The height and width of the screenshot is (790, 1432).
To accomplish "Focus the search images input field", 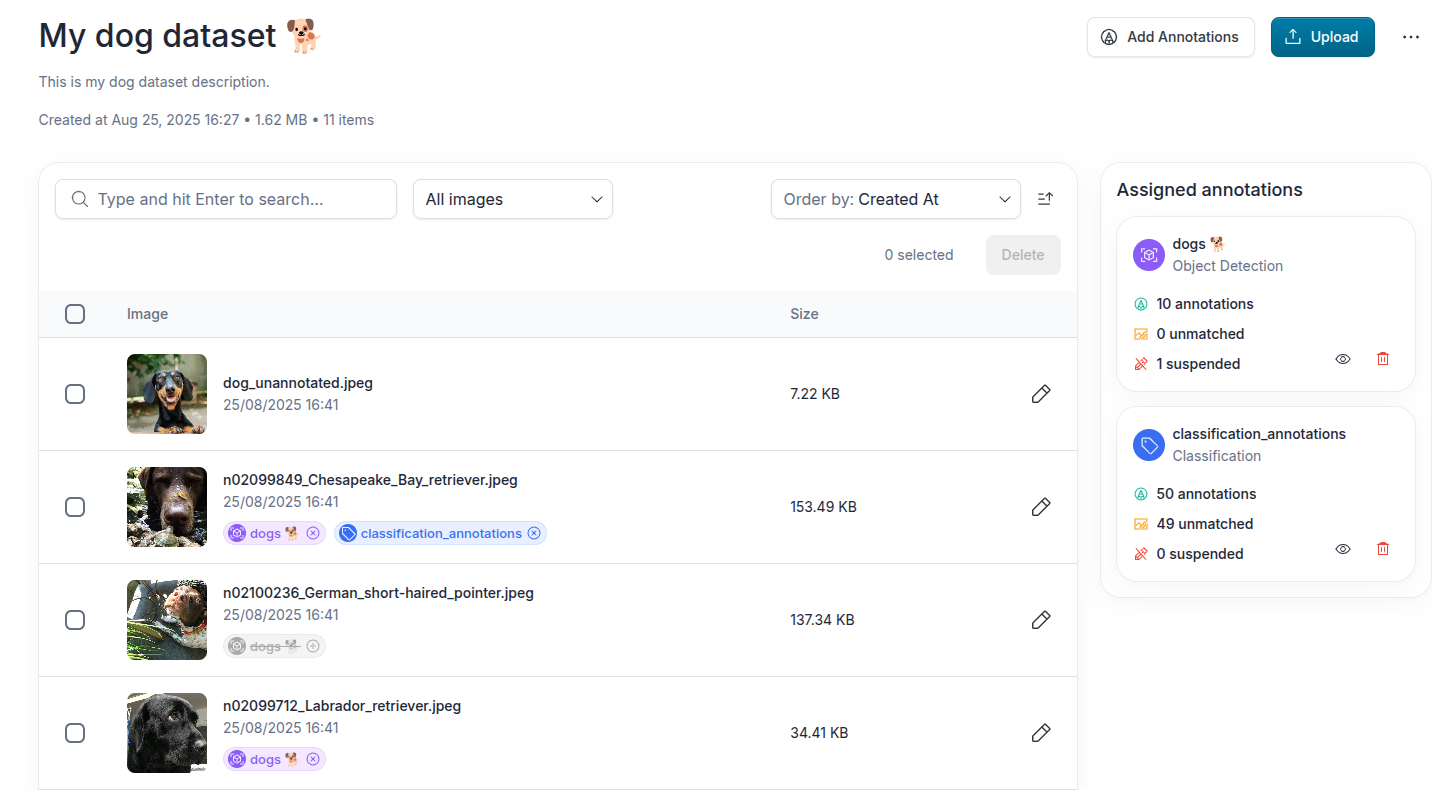I will 226,199.
